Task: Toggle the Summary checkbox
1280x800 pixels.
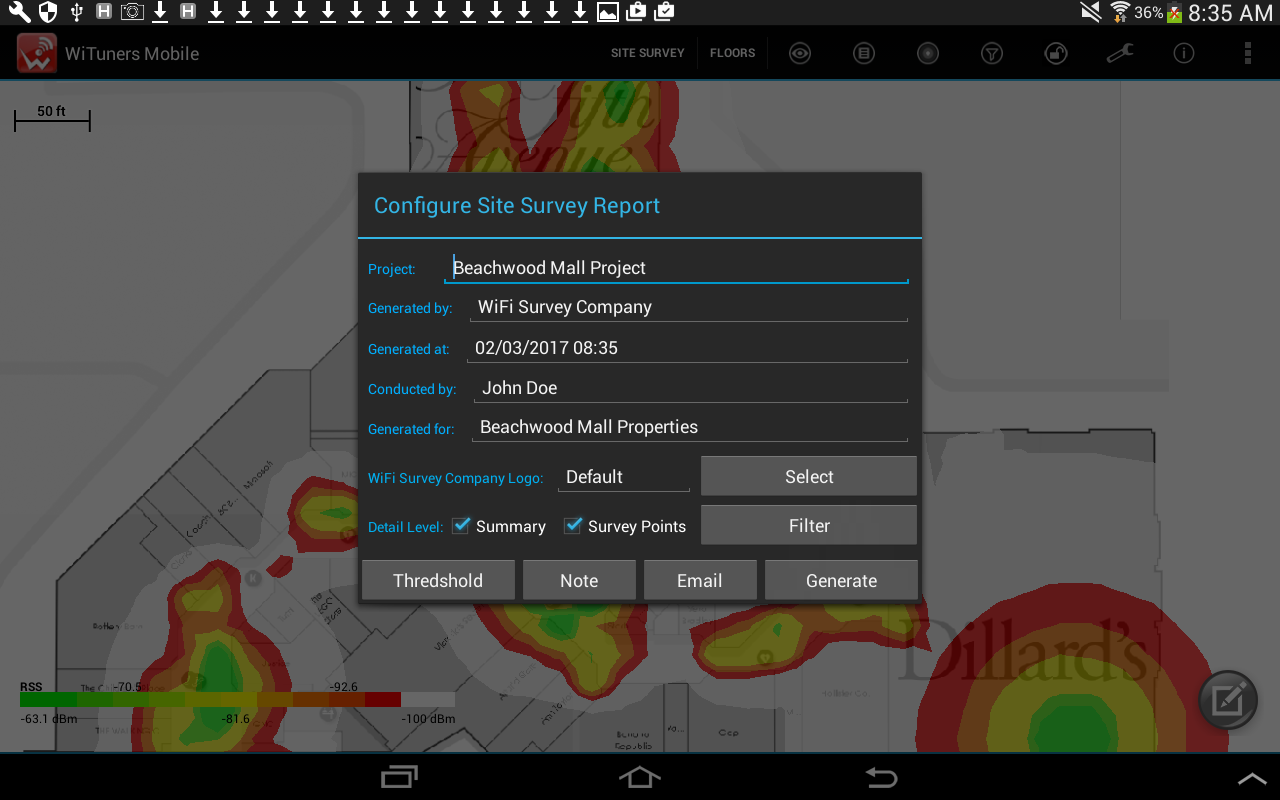Action: pyautogui.click(x=461, y=525)
